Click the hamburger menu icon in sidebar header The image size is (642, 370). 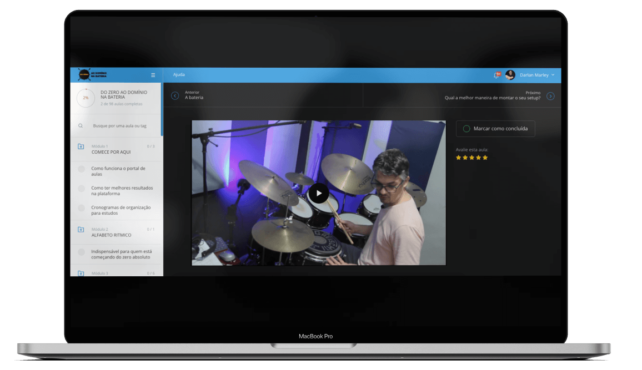pos(153,75)
